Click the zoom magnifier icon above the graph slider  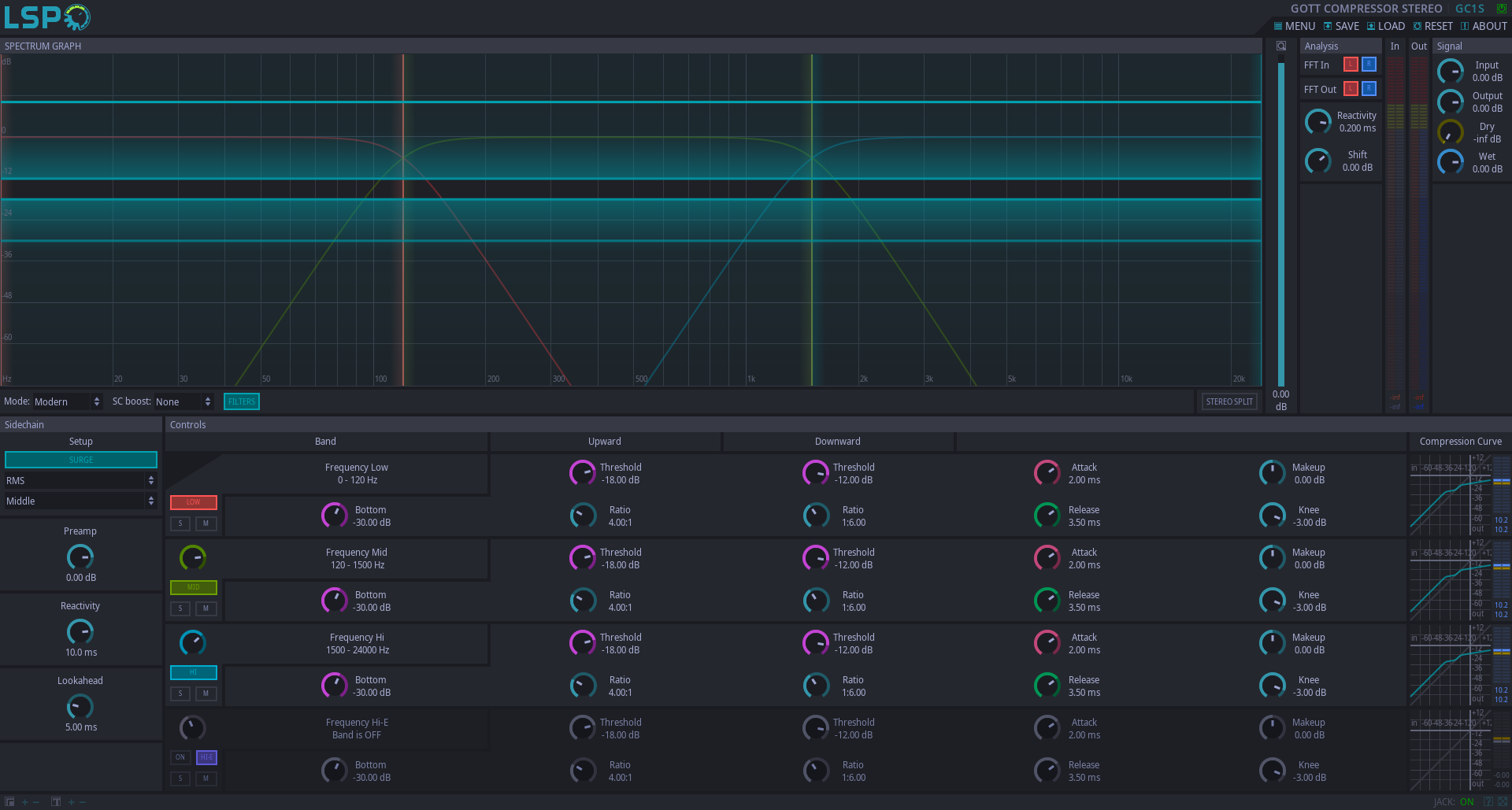1281,46
